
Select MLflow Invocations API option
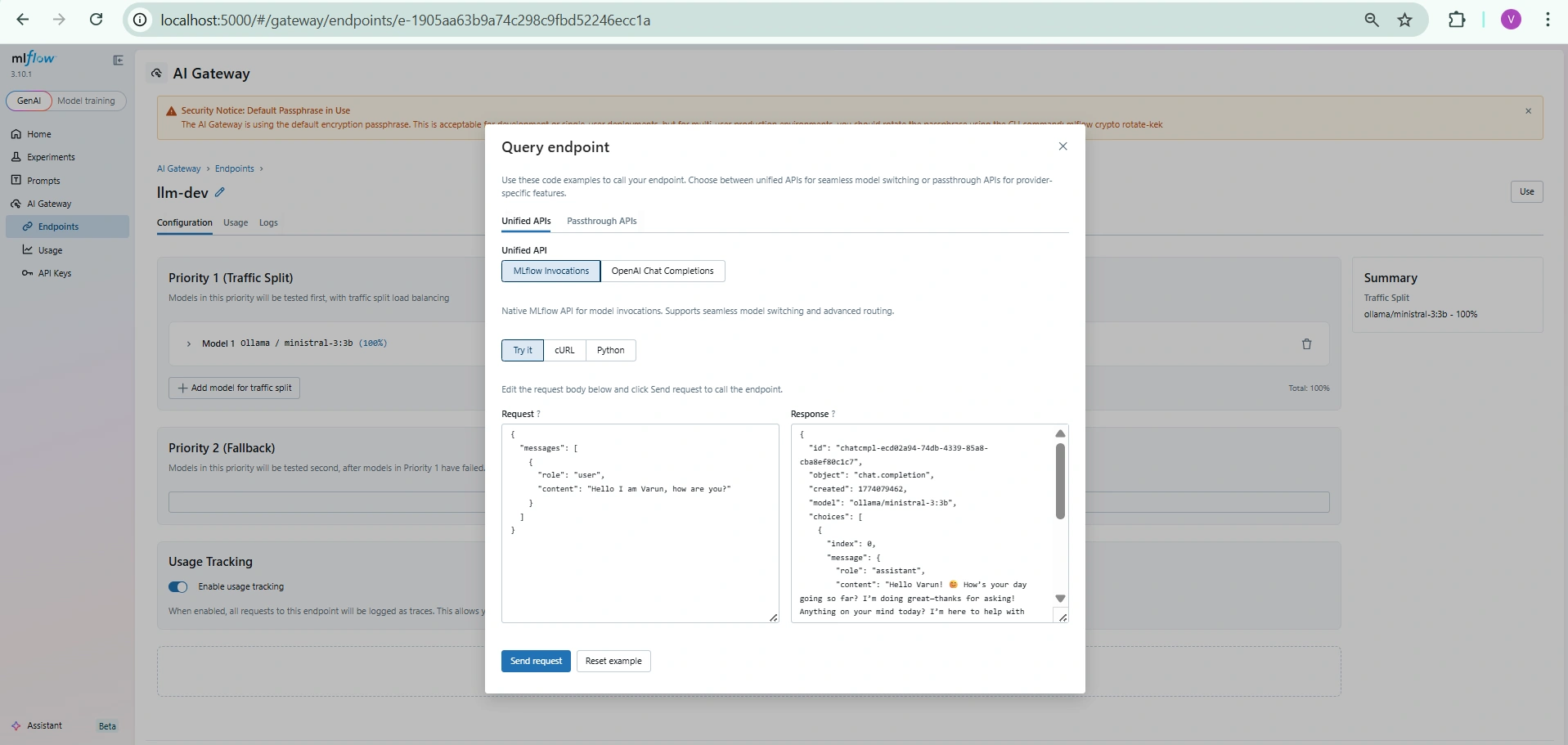pos(550,271)
